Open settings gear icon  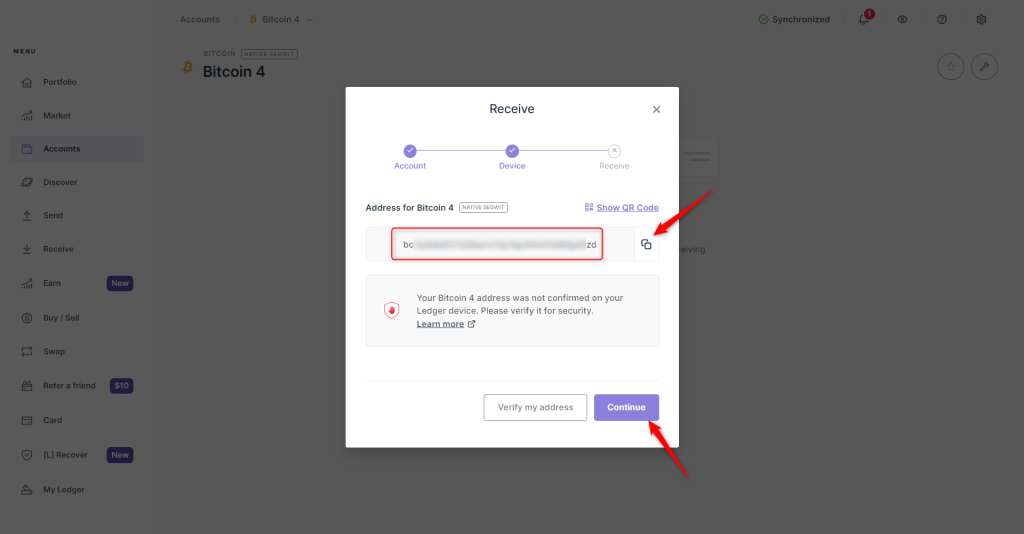coord(981,19)
